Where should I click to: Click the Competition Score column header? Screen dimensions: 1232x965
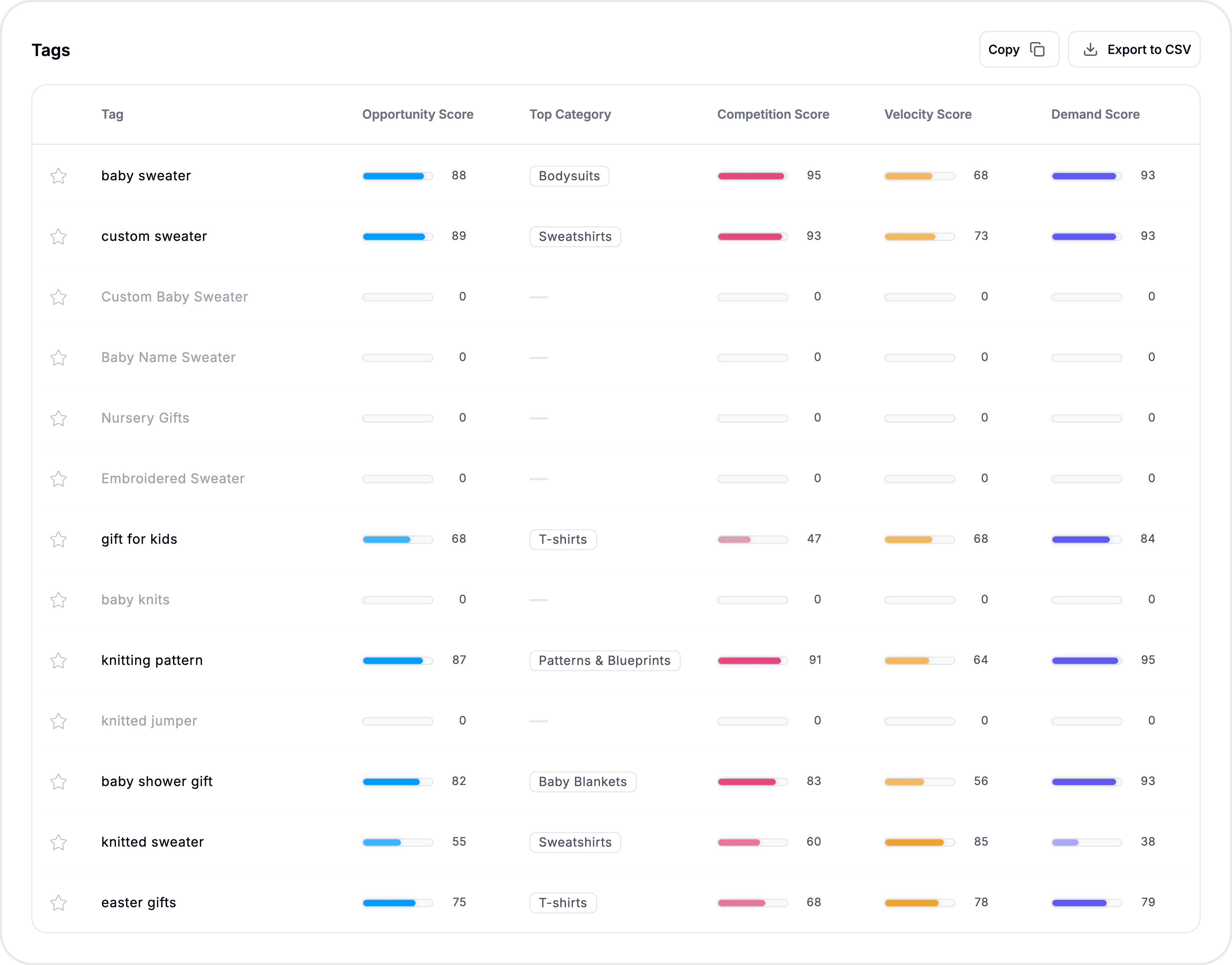(x=773, y=115)
